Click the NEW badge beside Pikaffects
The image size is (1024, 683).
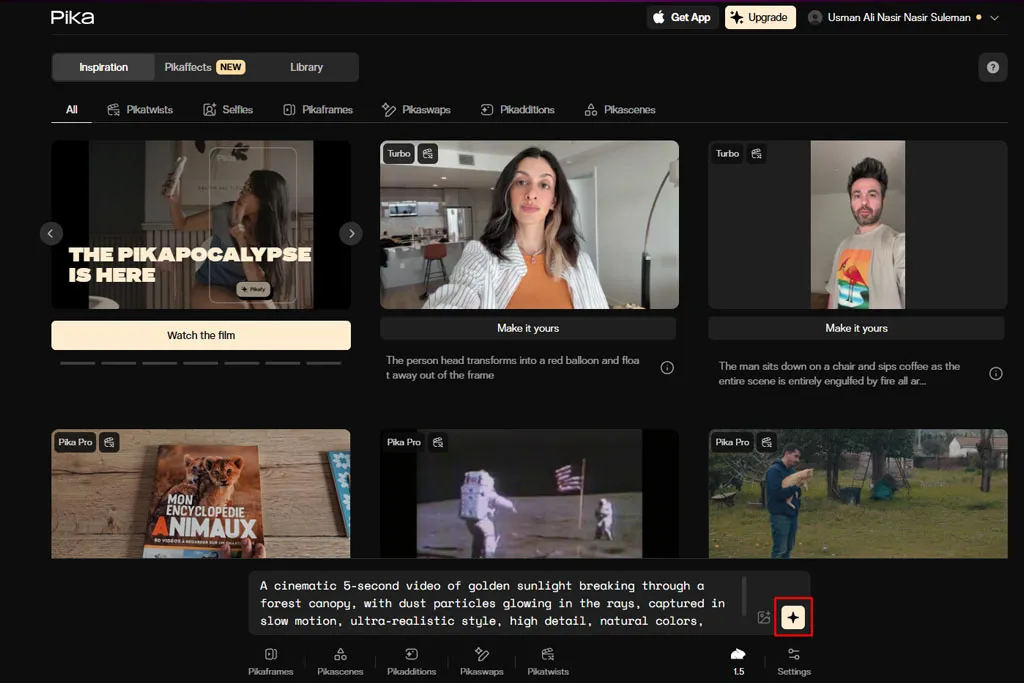pyautogui.click(x=231, y=67)
